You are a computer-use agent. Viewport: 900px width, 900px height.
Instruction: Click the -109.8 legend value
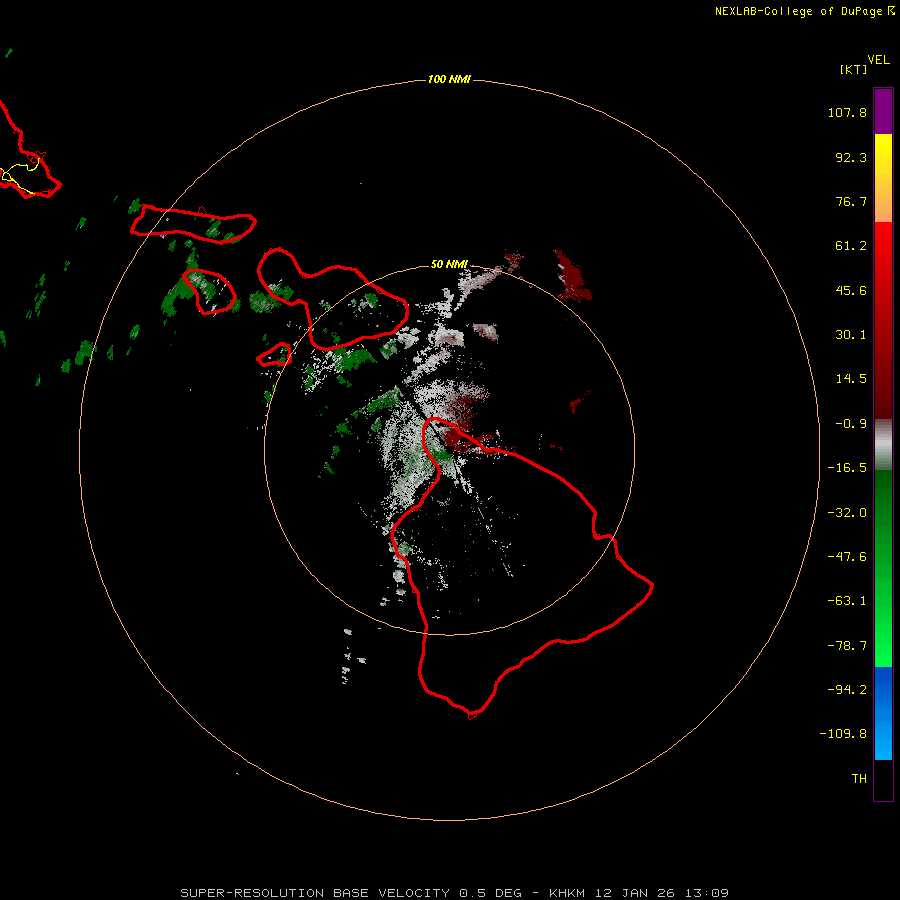pyautogui.click(x=843, y=734)
